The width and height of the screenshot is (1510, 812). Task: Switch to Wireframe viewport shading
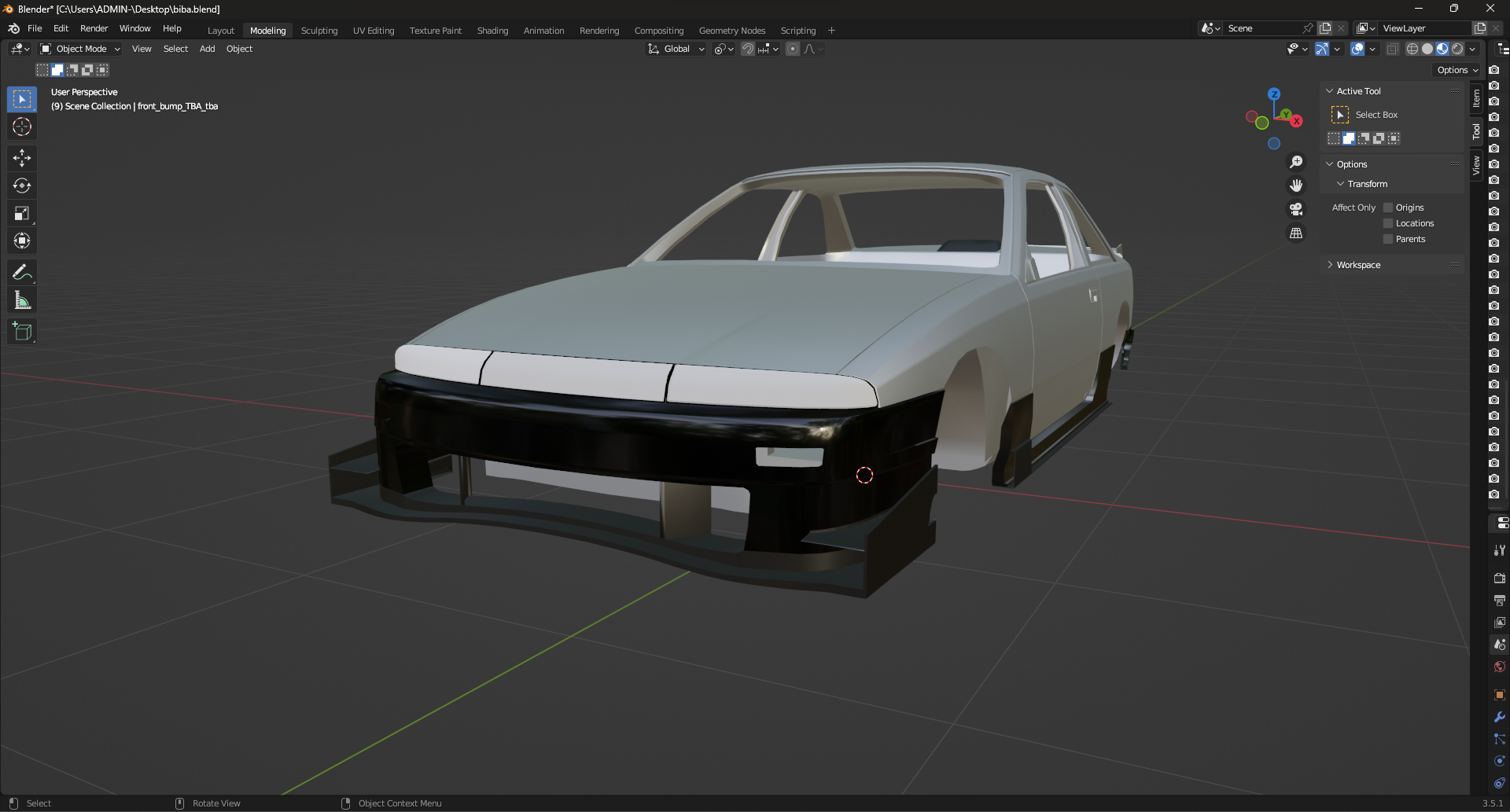click(1412, 49)
